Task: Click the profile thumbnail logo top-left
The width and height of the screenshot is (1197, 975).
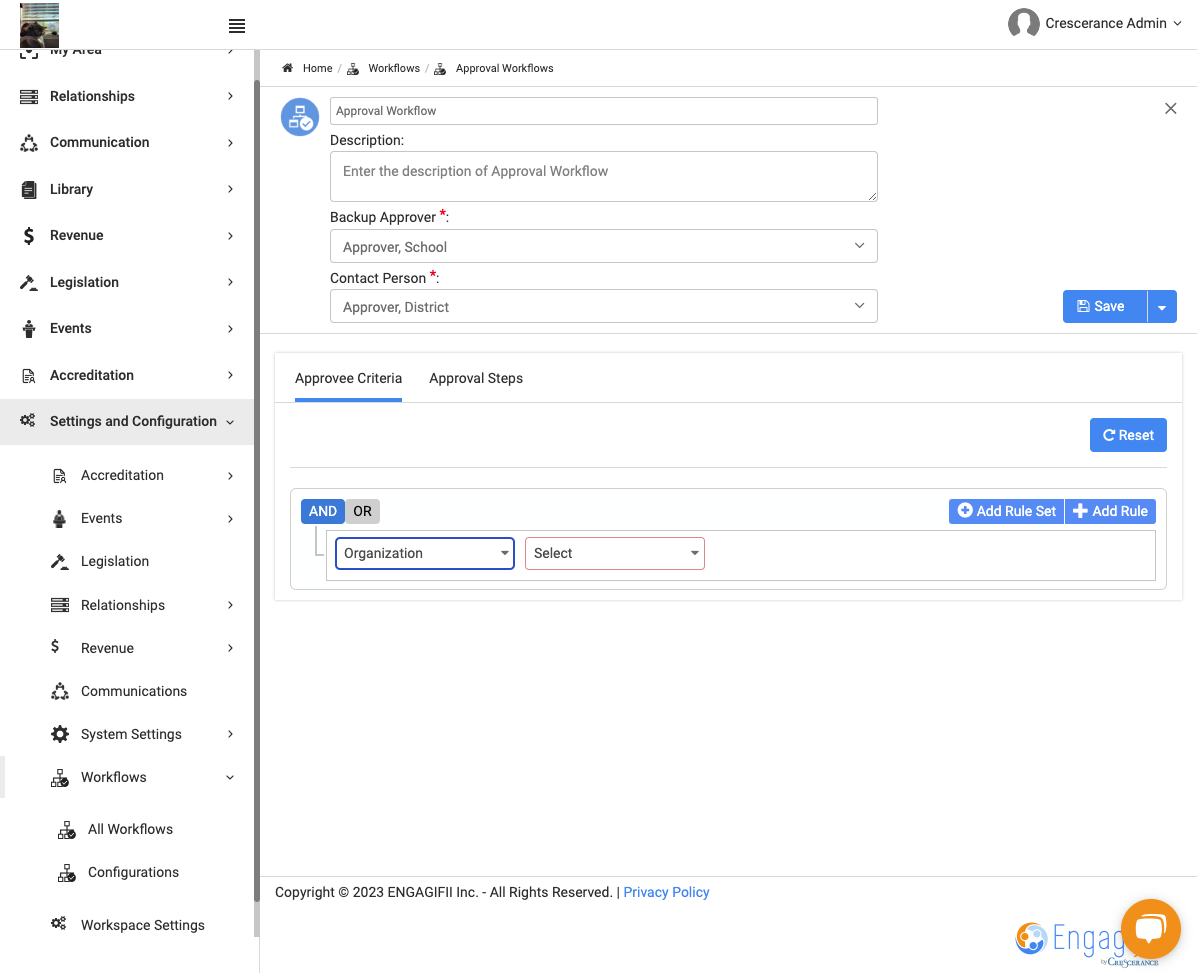Action: click(39, 25)
